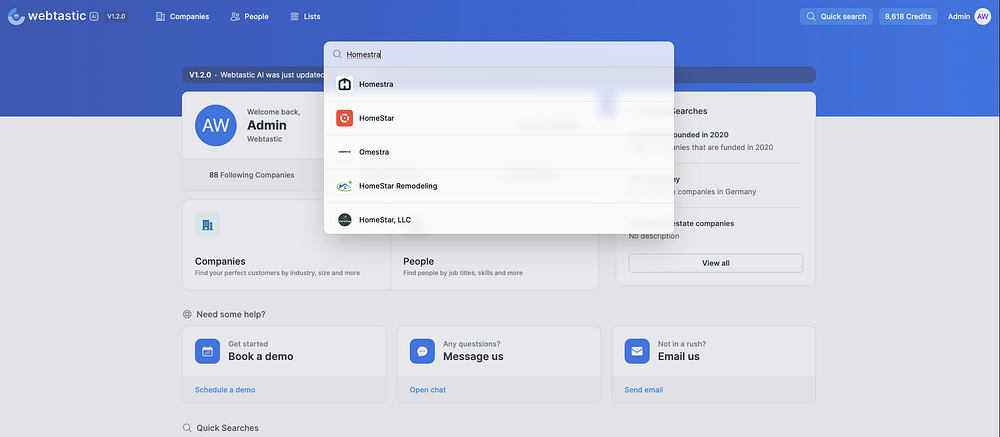Click the Webtastic logo icon
Viewport: 1000px width, 437px height.
click(x=16, y=17)
